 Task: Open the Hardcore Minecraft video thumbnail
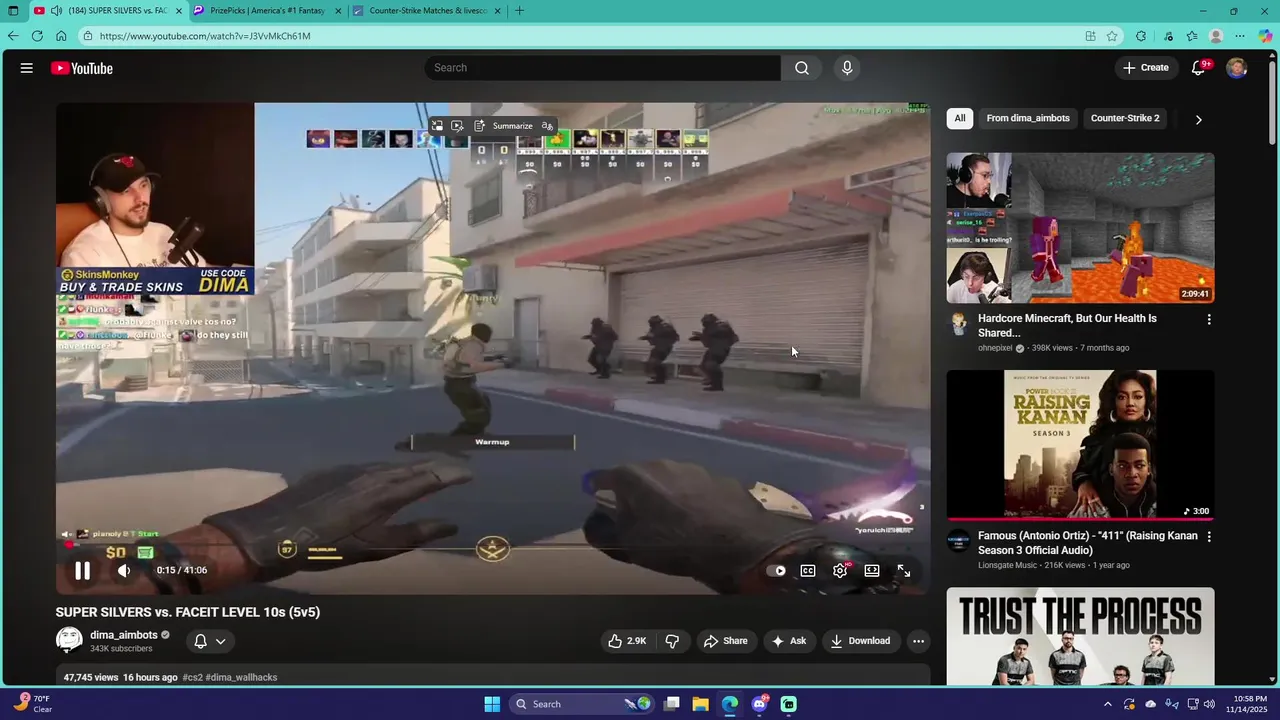point(1080,228)
